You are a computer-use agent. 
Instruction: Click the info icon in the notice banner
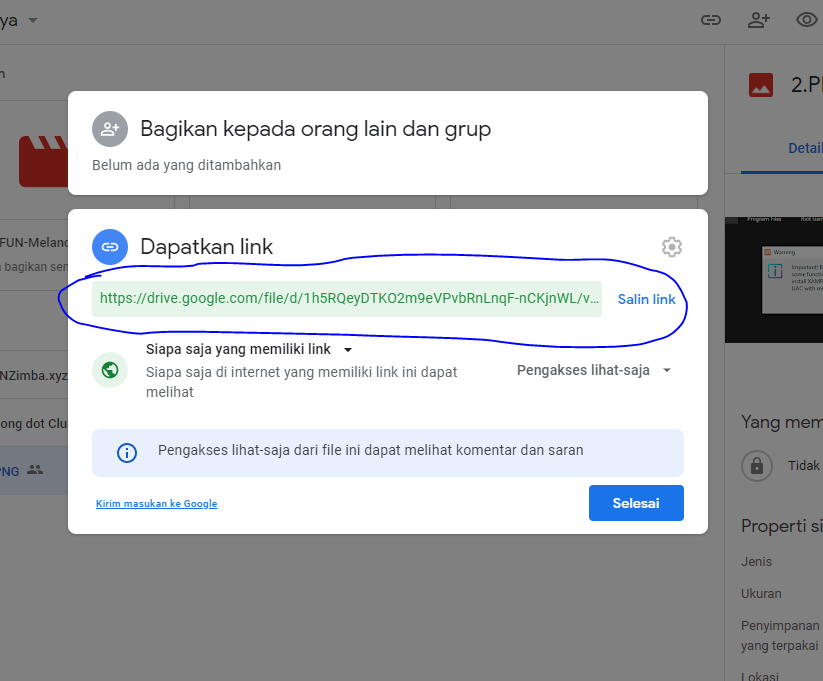click(126, 452)
